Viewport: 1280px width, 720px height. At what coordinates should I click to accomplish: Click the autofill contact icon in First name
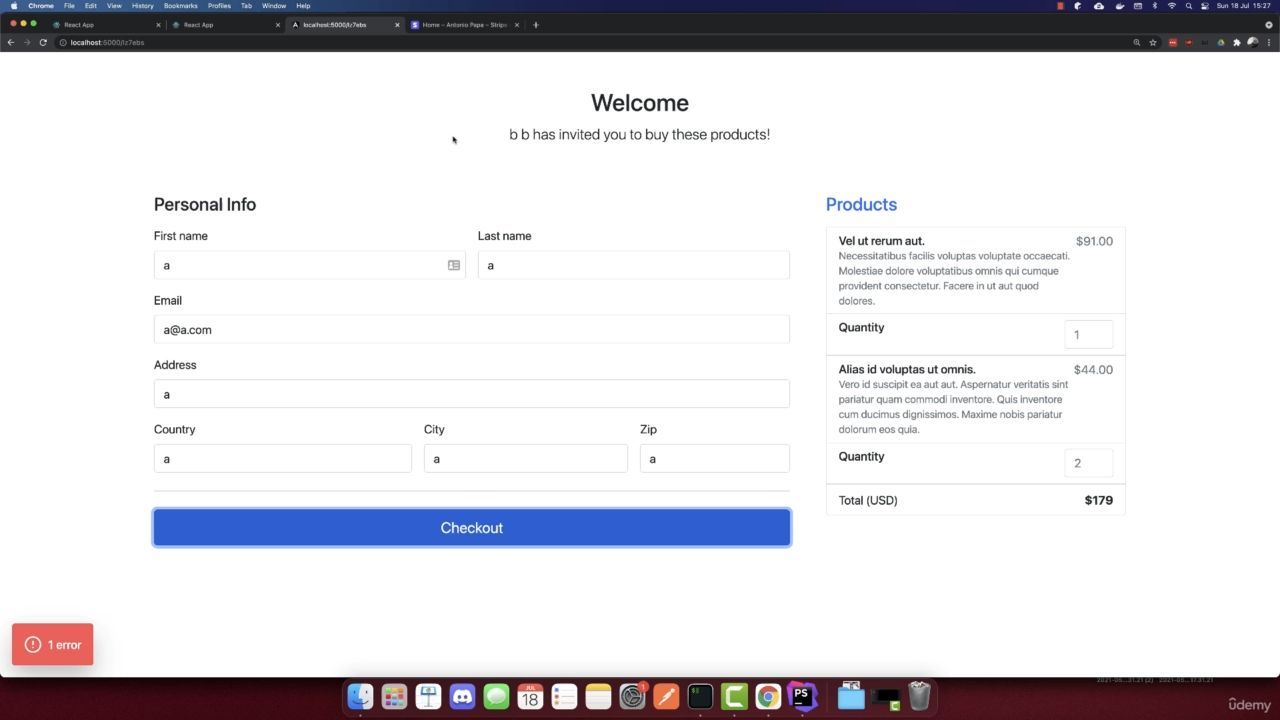tap(454, 265)
